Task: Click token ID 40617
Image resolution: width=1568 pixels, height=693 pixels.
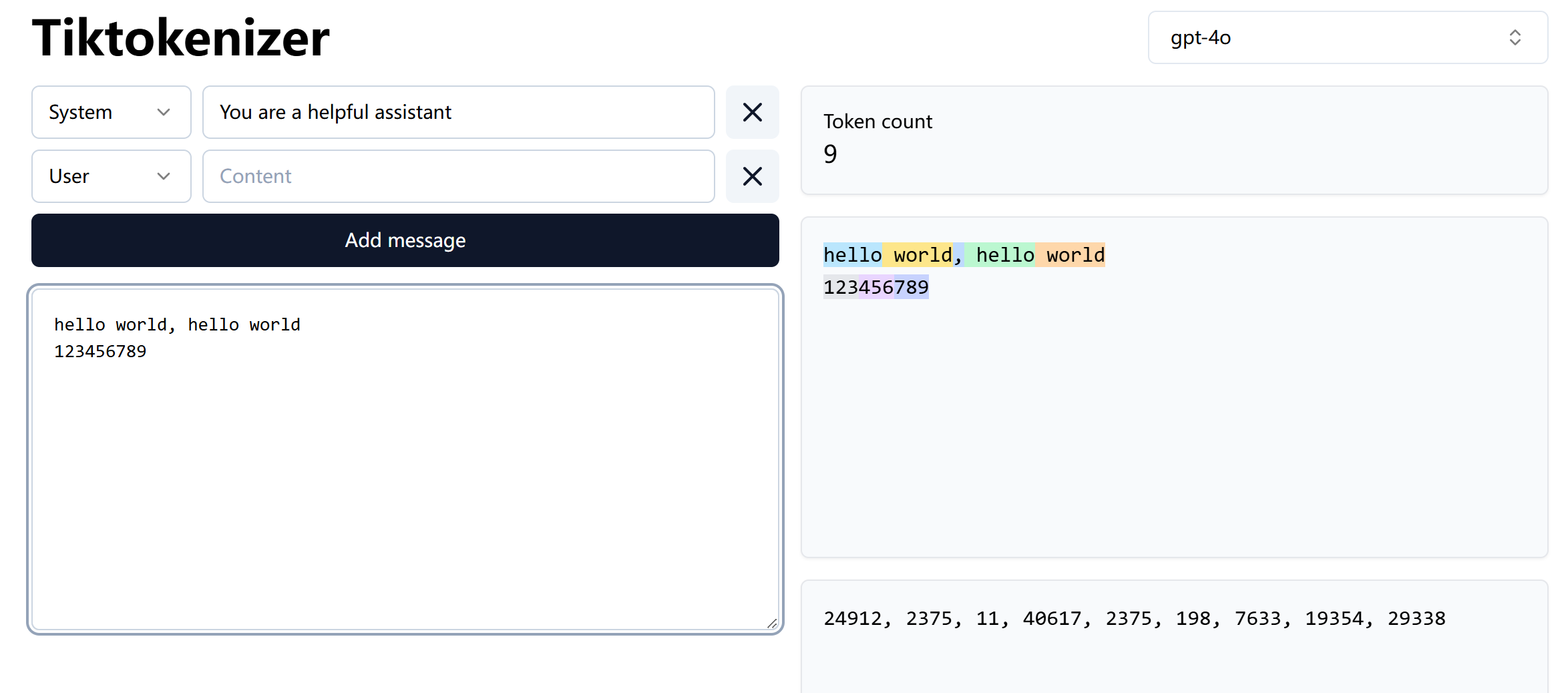Action: coord(1052,619)
